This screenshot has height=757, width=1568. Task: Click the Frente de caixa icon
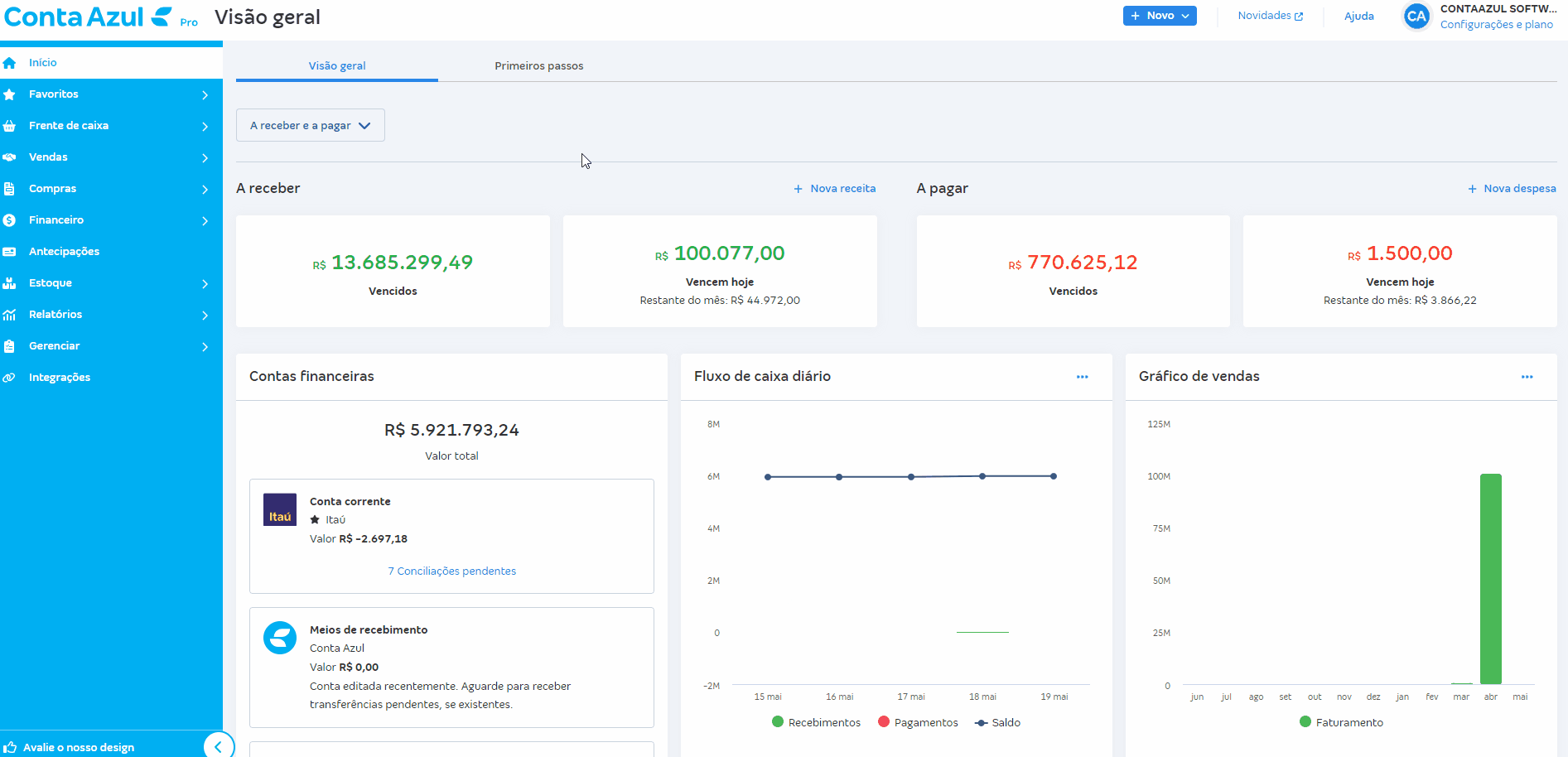tap(10, 125)
